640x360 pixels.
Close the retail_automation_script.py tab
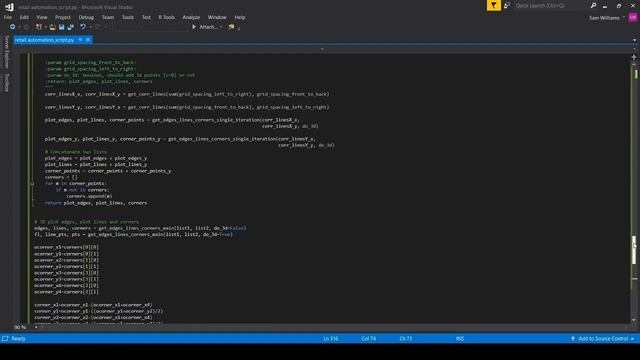click(88, 40)
